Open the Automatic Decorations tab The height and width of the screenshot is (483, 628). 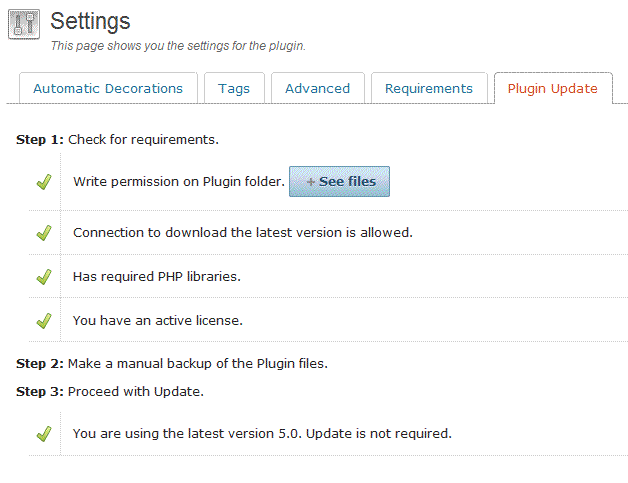tap(108, 88)
